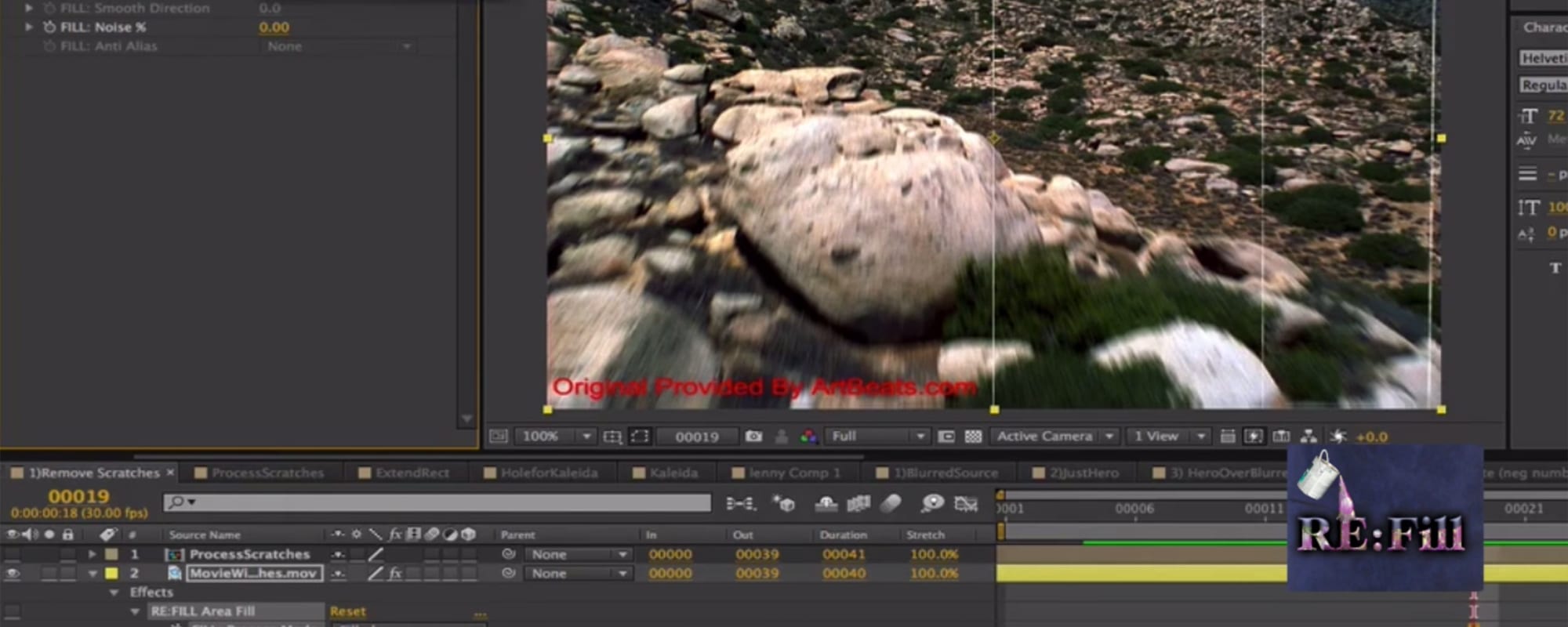Hide the MovieWi...hes.mov layer using its eye toggle
The height and width of the screenshot is (627, 1568).
tap(12, 574)
